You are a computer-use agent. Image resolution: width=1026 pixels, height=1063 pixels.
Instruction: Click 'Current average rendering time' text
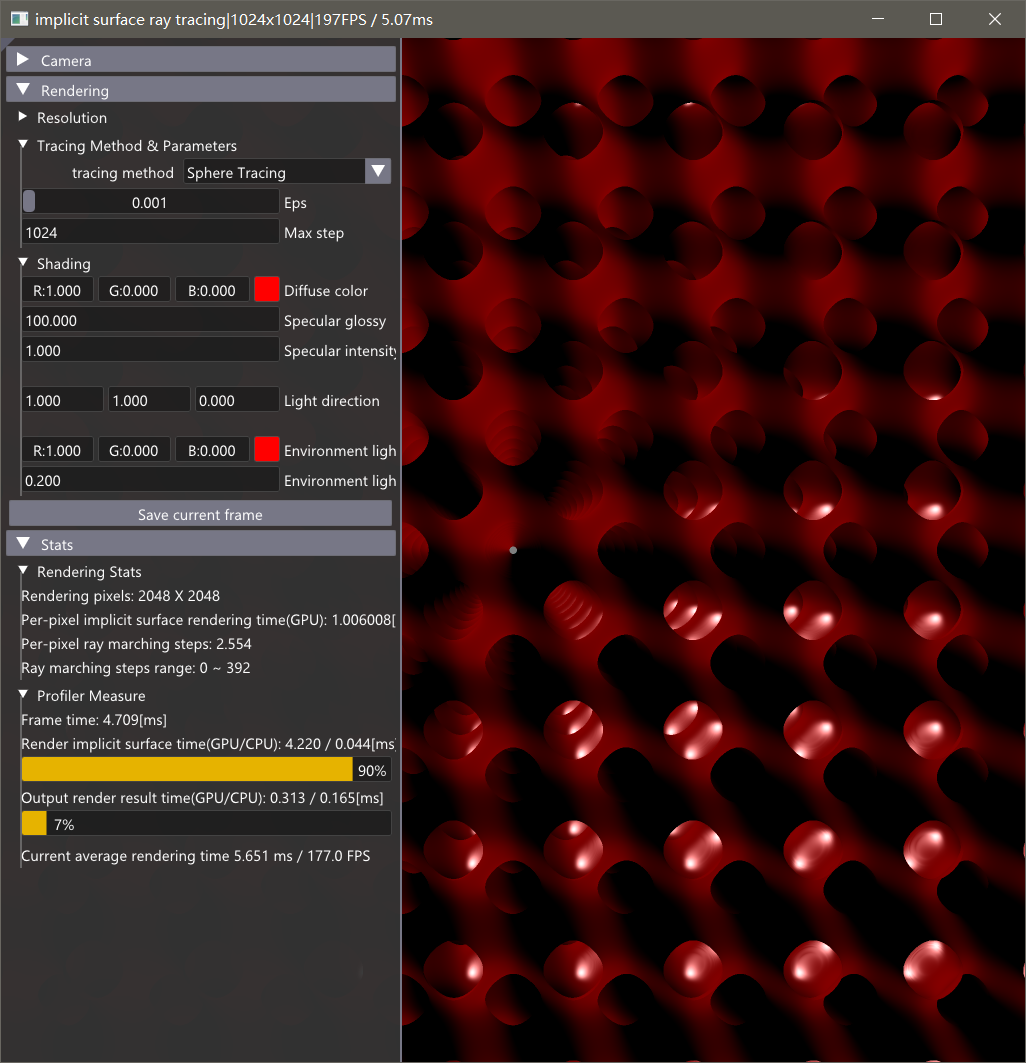pyautogui.click(x=196, y=856)
